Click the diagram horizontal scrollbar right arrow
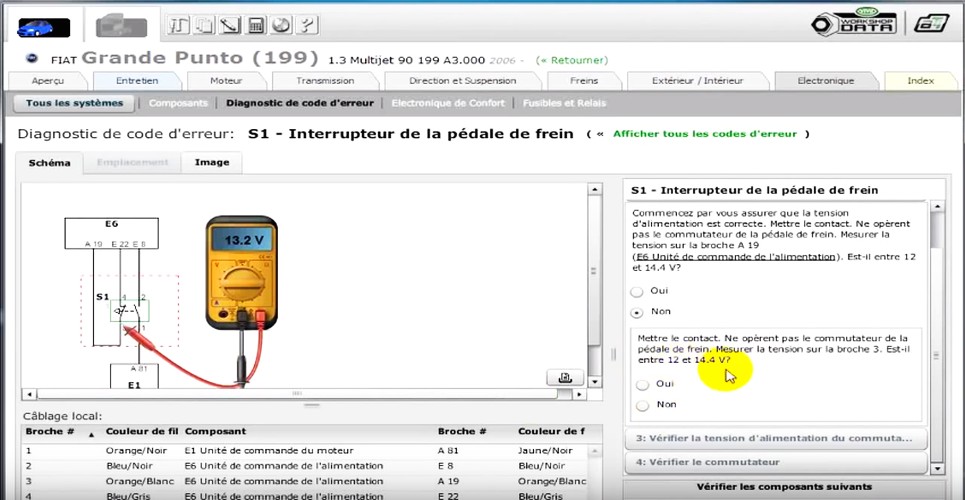Viewport: 965px width, 500px height. [577, 393]
